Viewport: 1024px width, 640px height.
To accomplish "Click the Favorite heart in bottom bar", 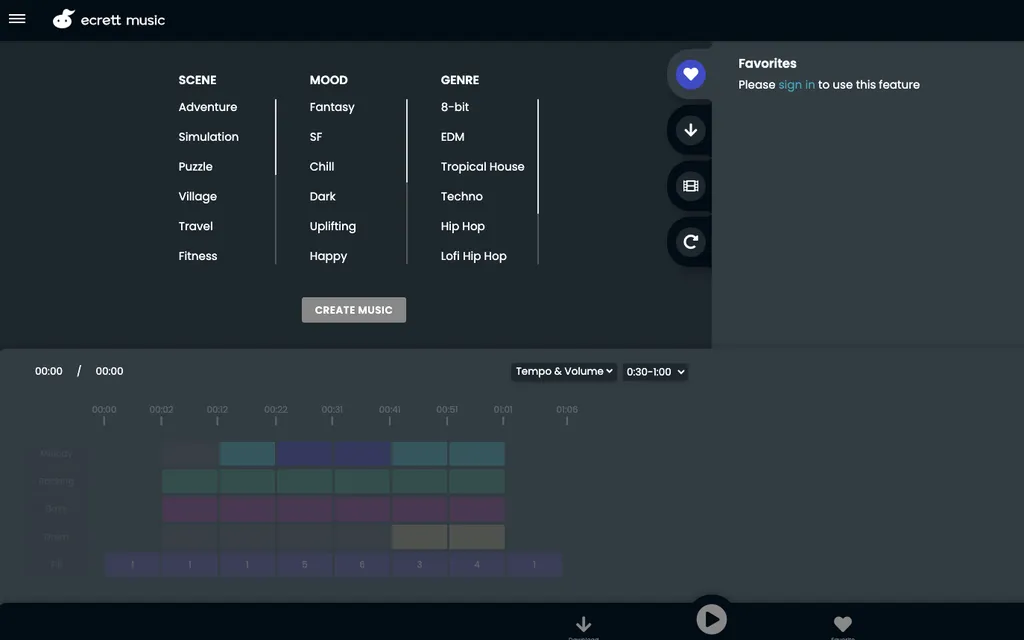I will point(843,625).
